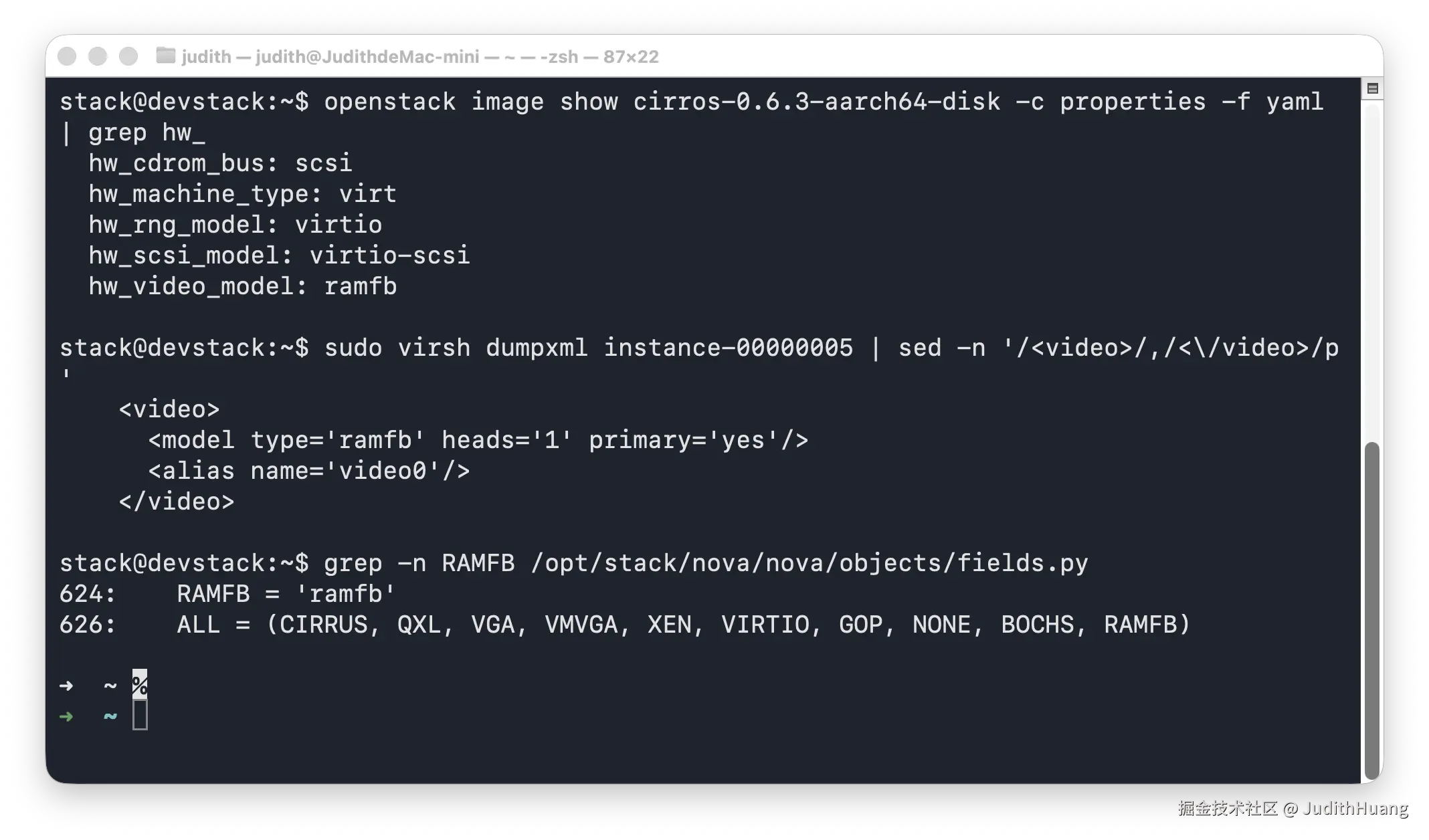Click the openstack image show command text
Image resolution: width=1429 pixels, height=840 pixels.
coord(824,102)
